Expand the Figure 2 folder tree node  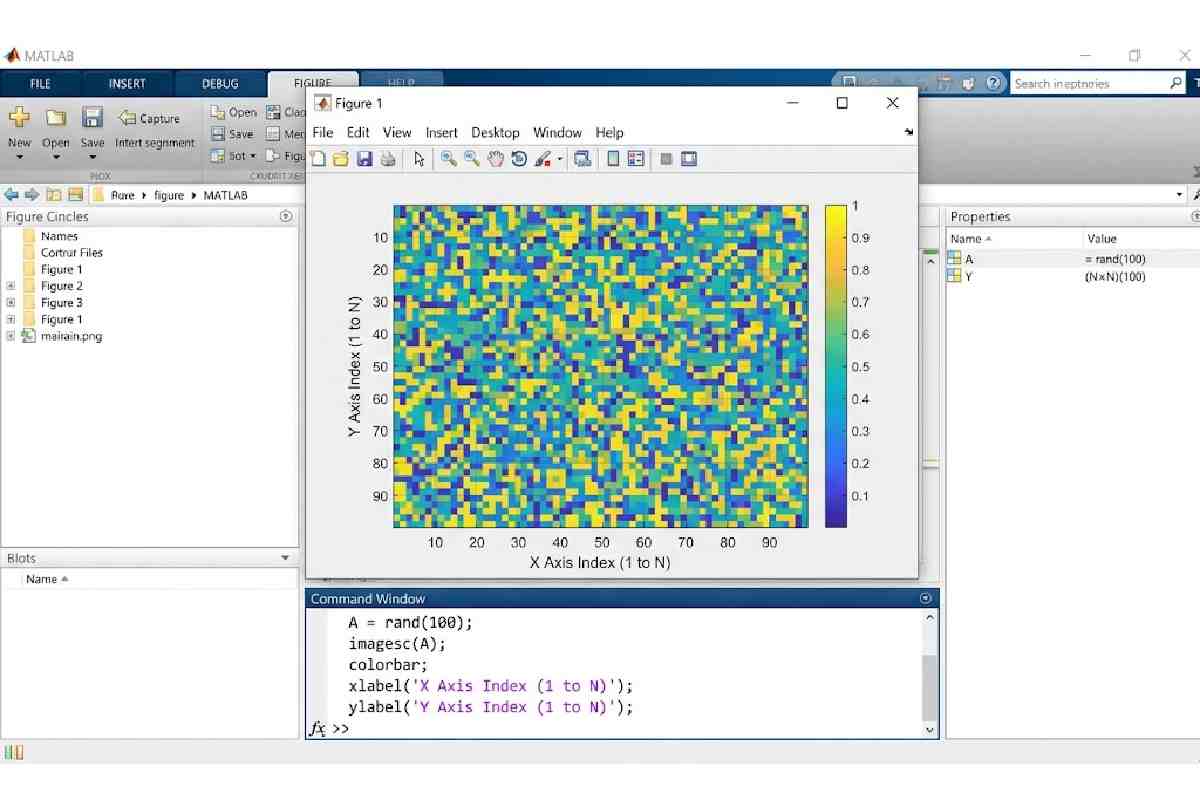(x=11, y=286)
